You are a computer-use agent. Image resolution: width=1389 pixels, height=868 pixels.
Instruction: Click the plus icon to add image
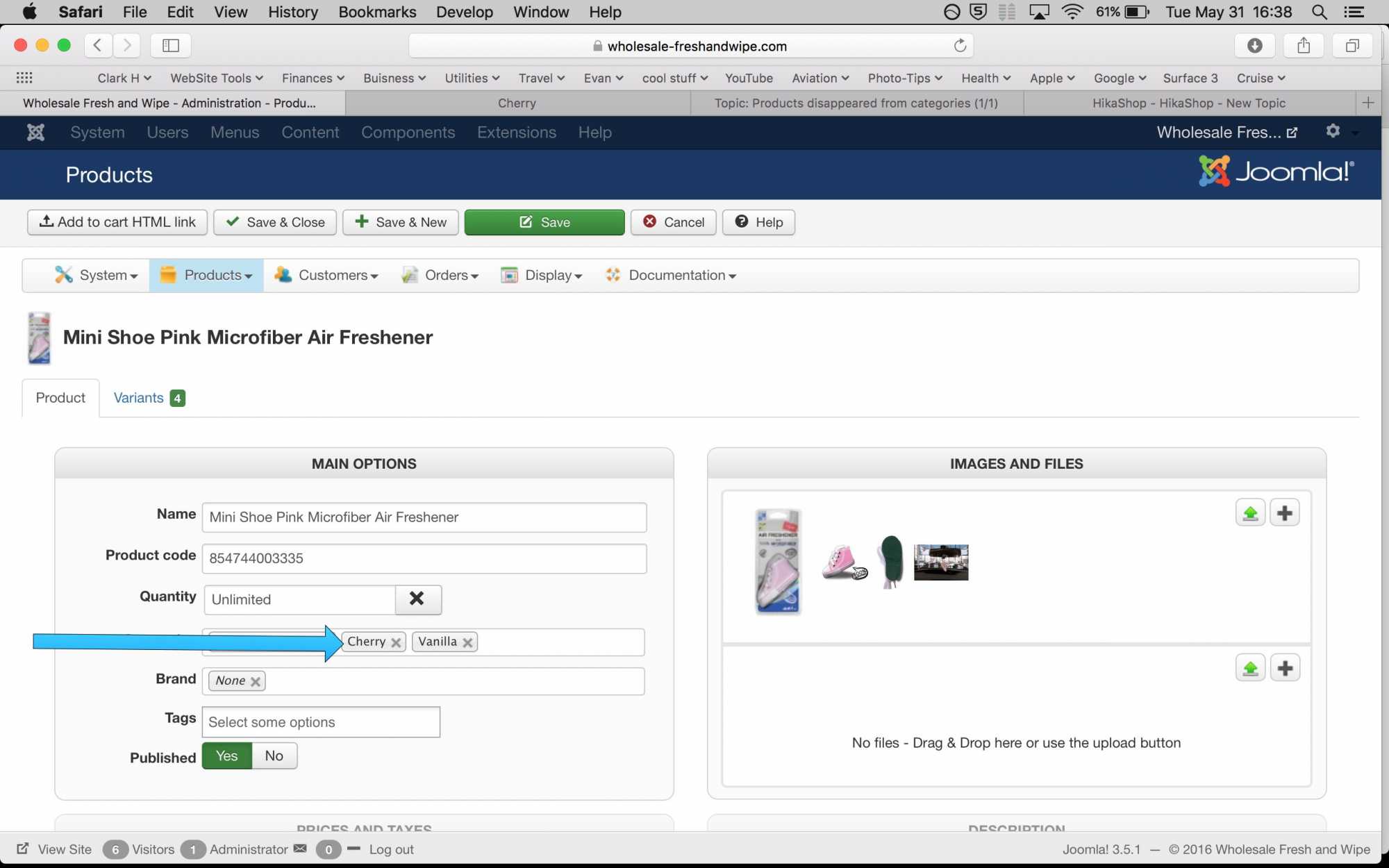pyautogui.click(x=1285, y=513)
